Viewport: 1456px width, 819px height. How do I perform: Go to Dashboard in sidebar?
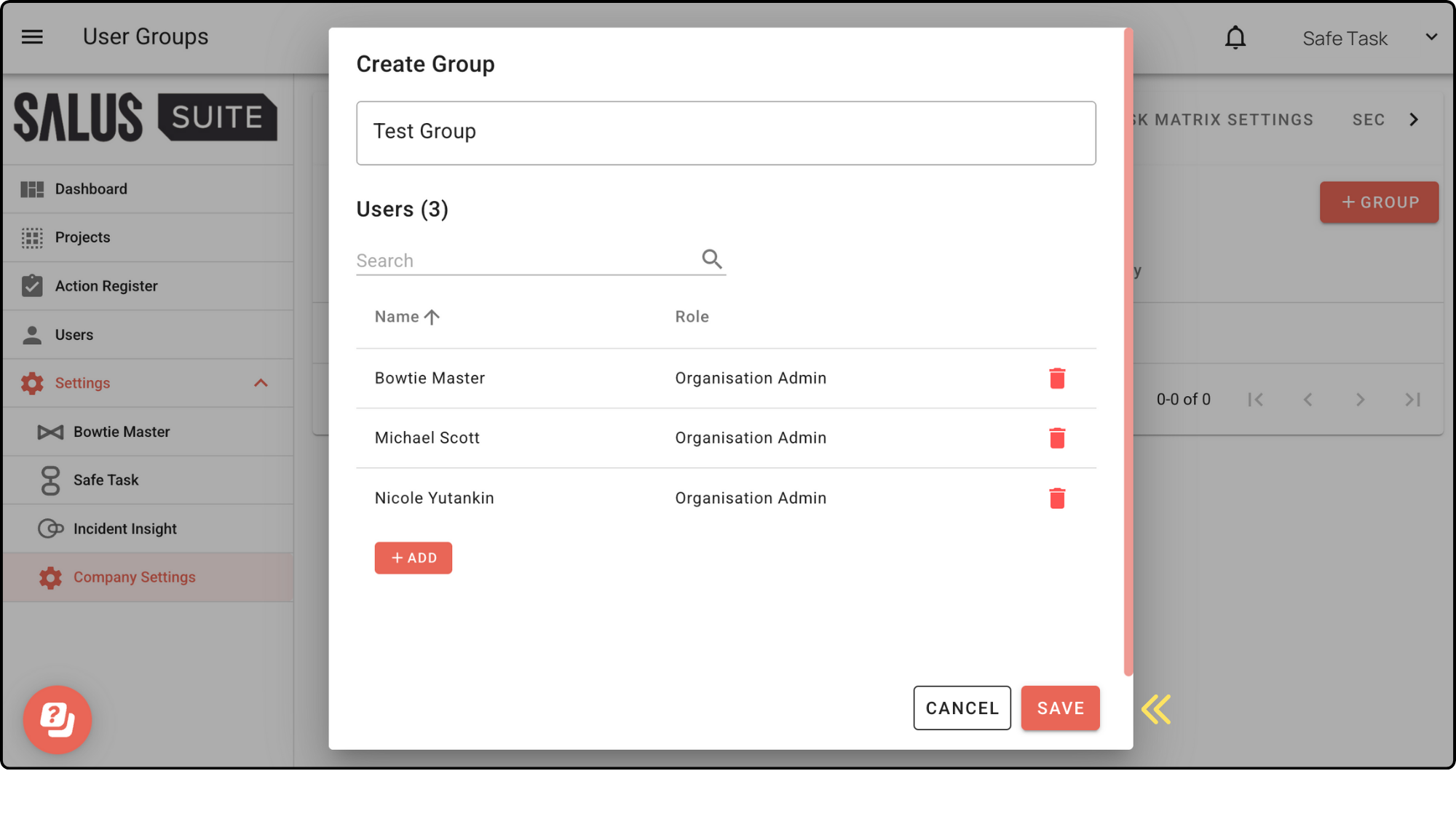[x=91, y=189]
